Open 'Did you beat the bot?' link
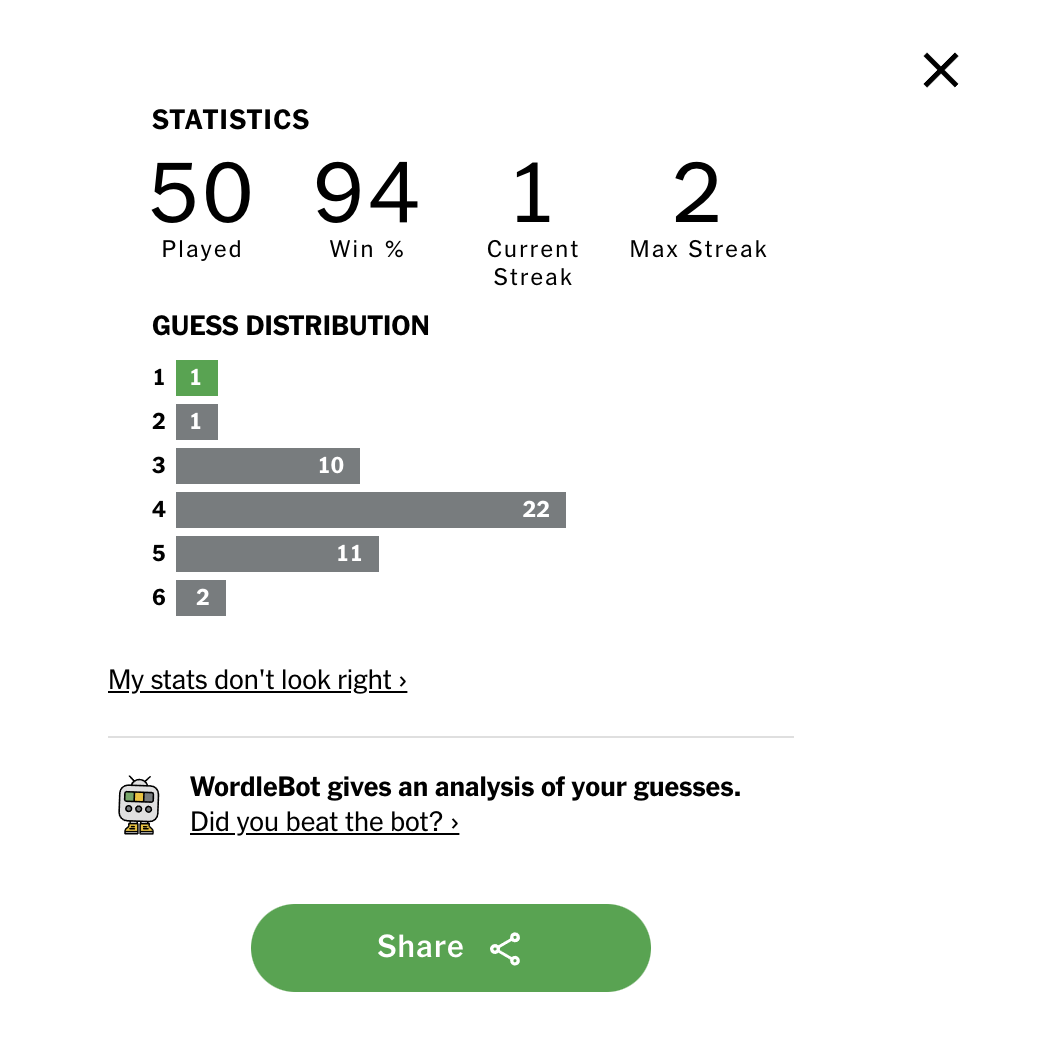This screenshot has width=1062, height=1044. click(x=324, y=822)
